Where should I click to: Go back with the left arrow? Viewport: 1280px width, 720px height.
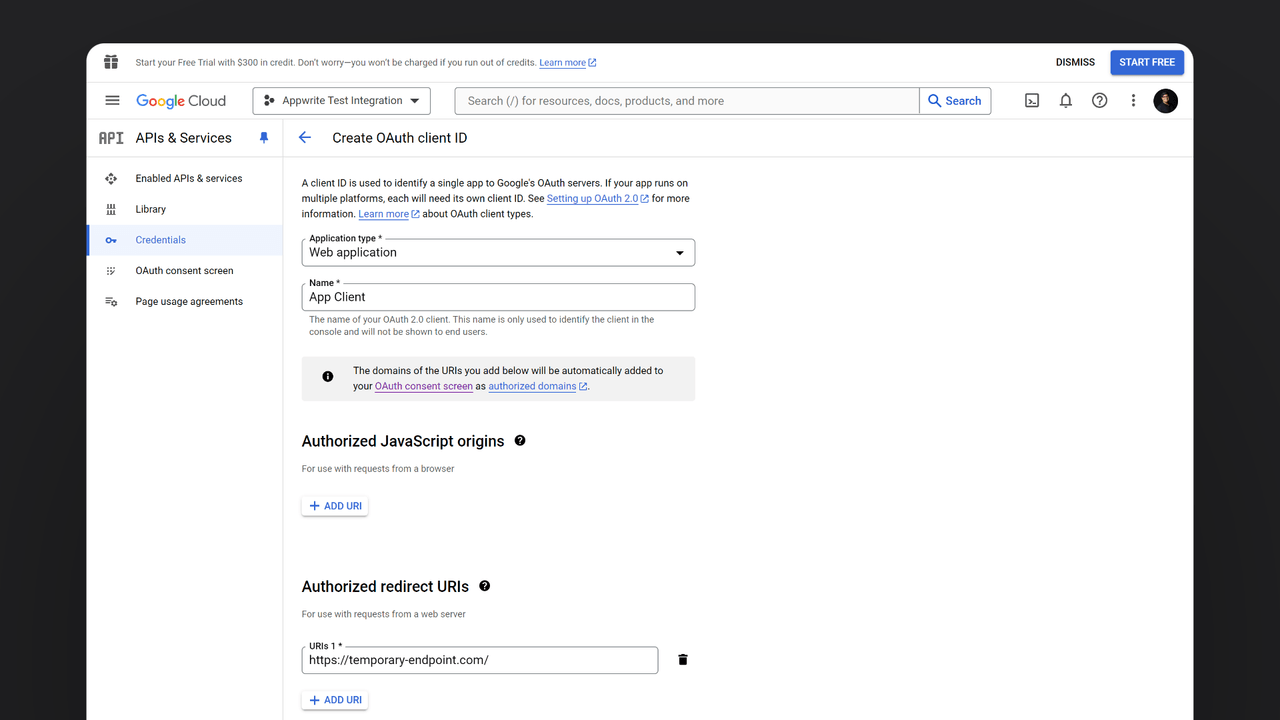click(305, 138)
